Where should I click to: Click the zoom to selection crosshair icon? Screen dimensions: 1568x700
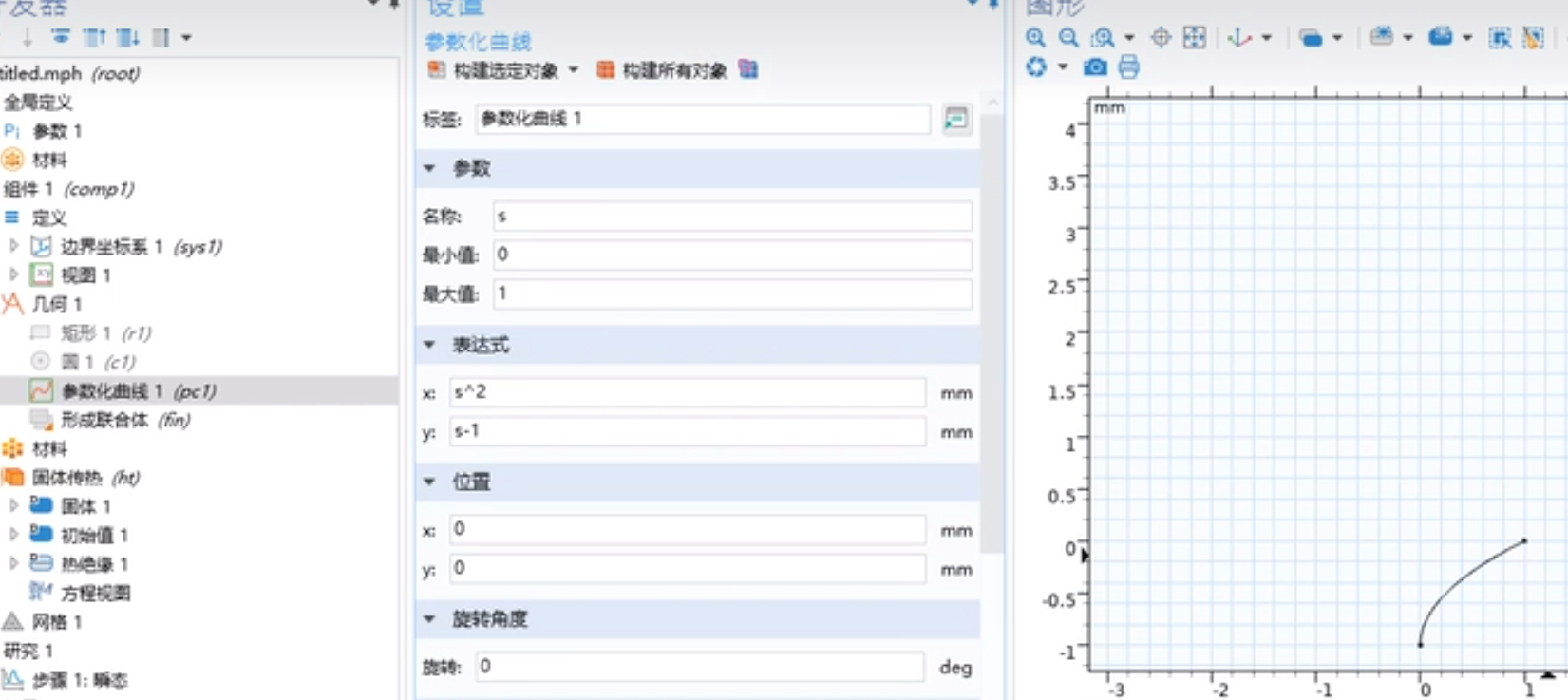tap(1161, 37)
